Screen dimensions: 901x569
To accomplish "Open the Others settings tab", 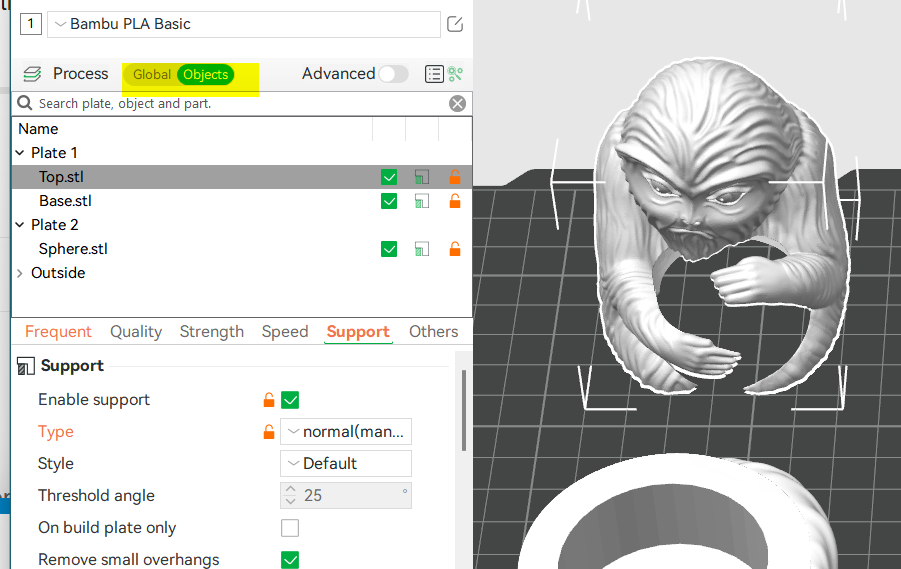I will (x=433, y=332).
